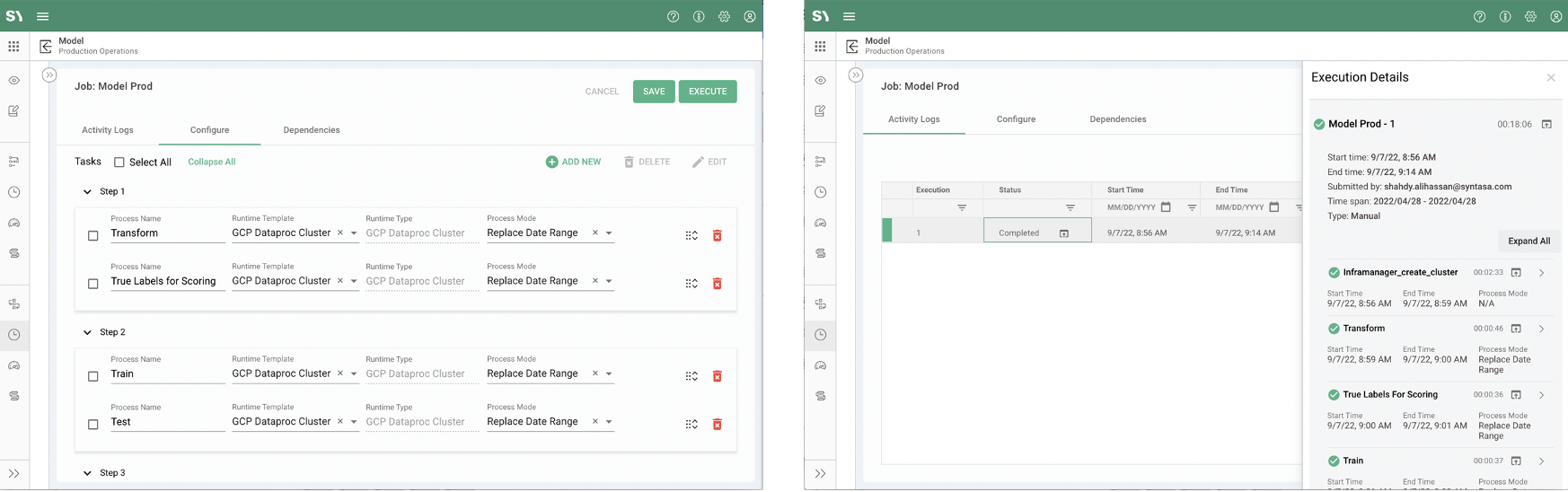Check the Select All checkbox
Screen dimensions: 1568x492
tap(119, 163)
